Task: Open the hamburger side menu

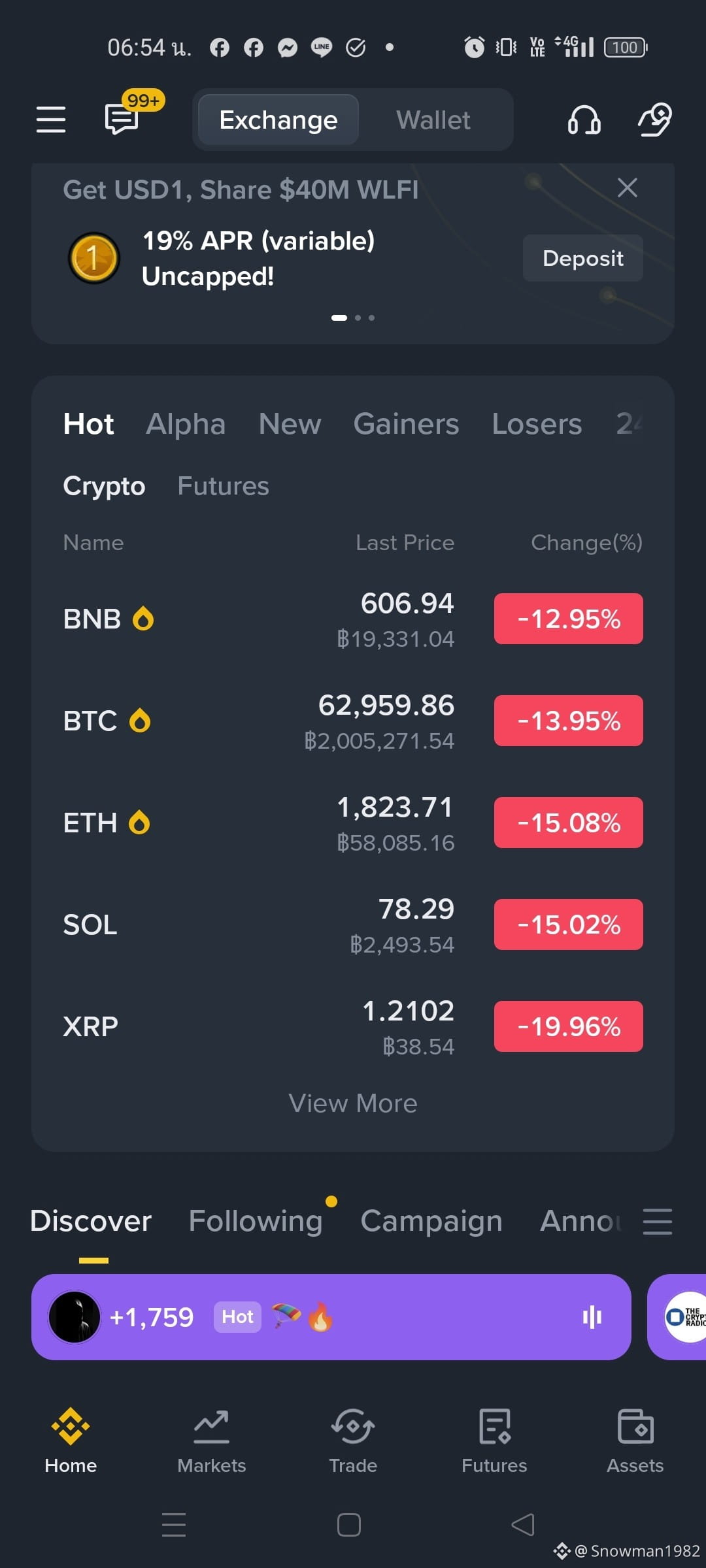Action: click(x=50, y=120)
